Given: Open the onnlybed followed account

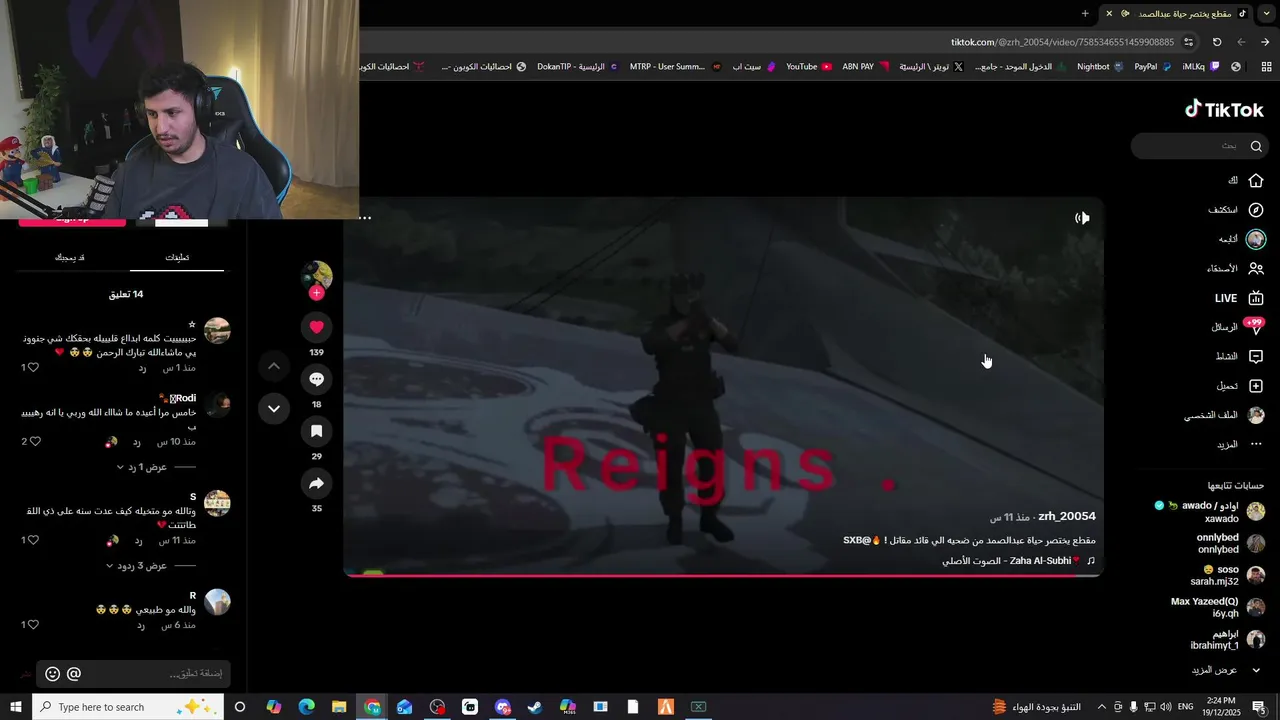Looking at the screenshot, I should click(x=1230, y=543).
